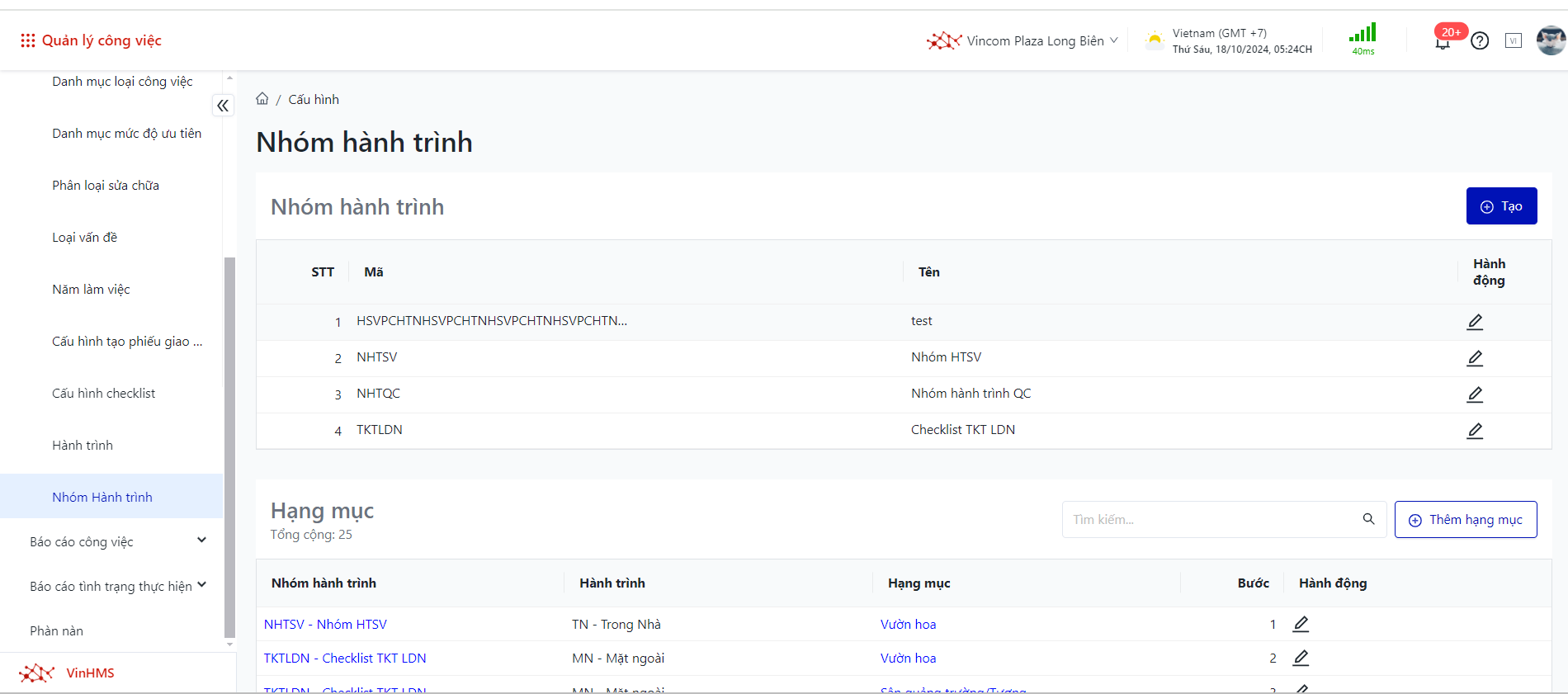Screen dimensions: 1568x694
Task: Click the app grid menu icon
Action: pos(28,40)
